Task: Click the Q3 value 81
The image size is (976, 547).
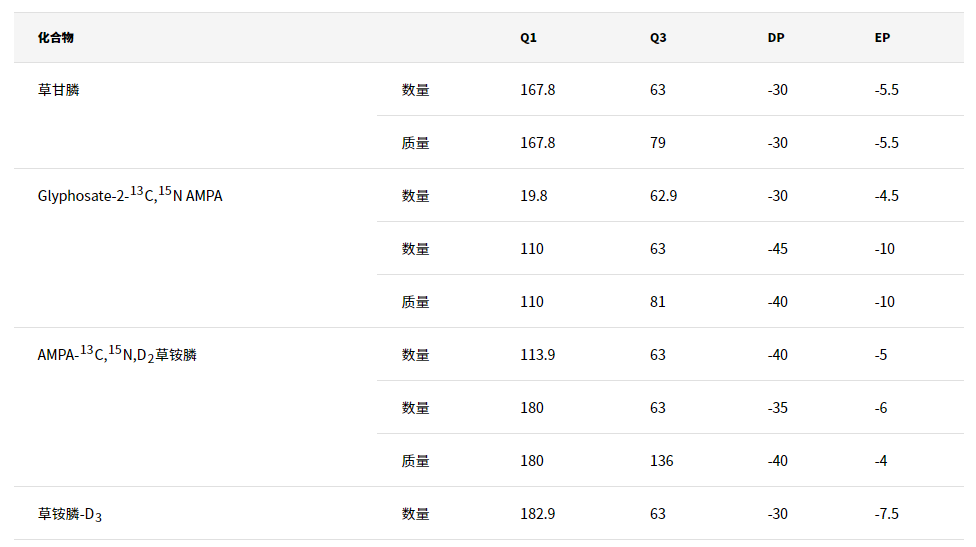Action: (658, 302)
